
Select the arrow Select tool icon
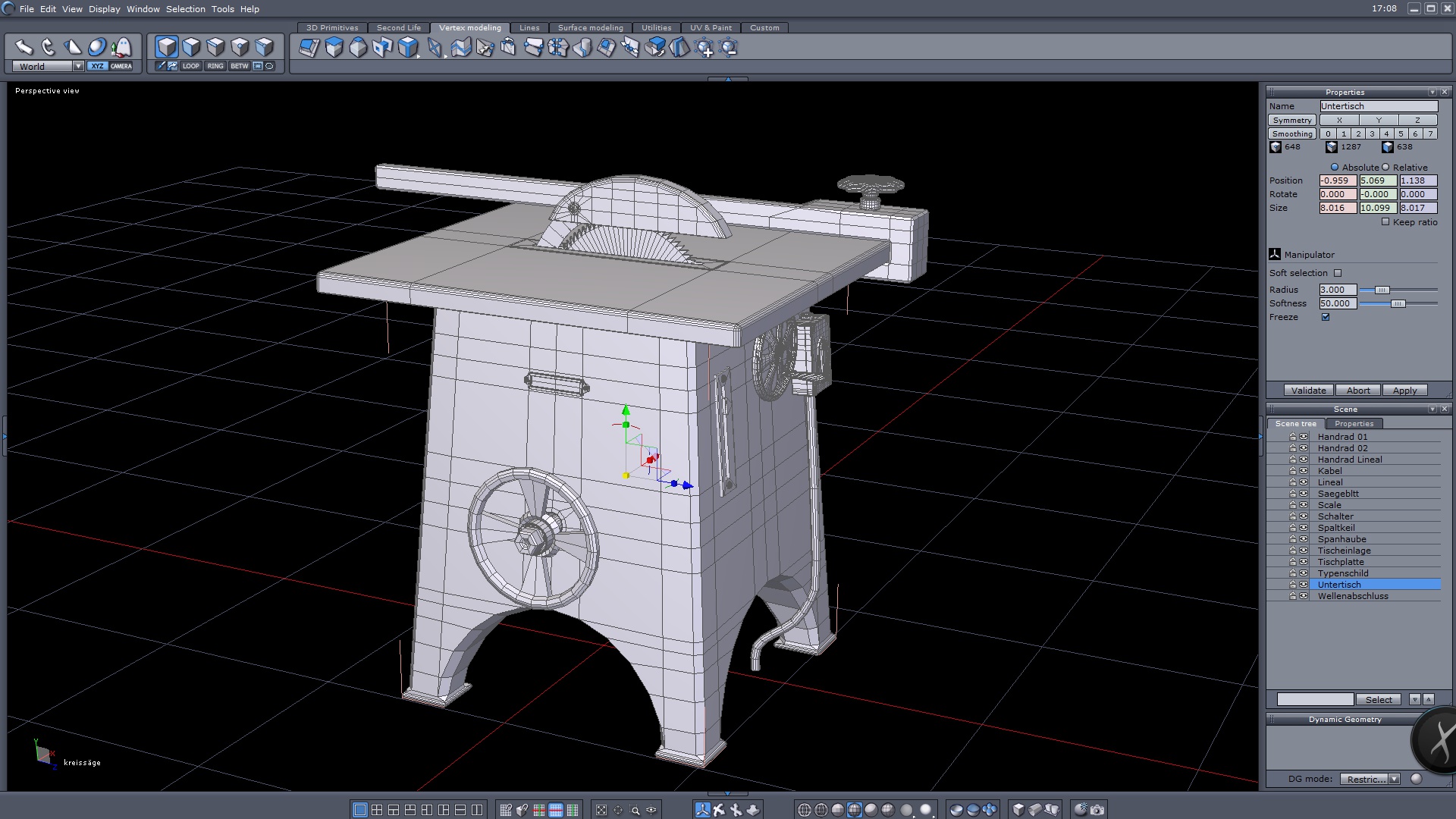pos(24,48)
